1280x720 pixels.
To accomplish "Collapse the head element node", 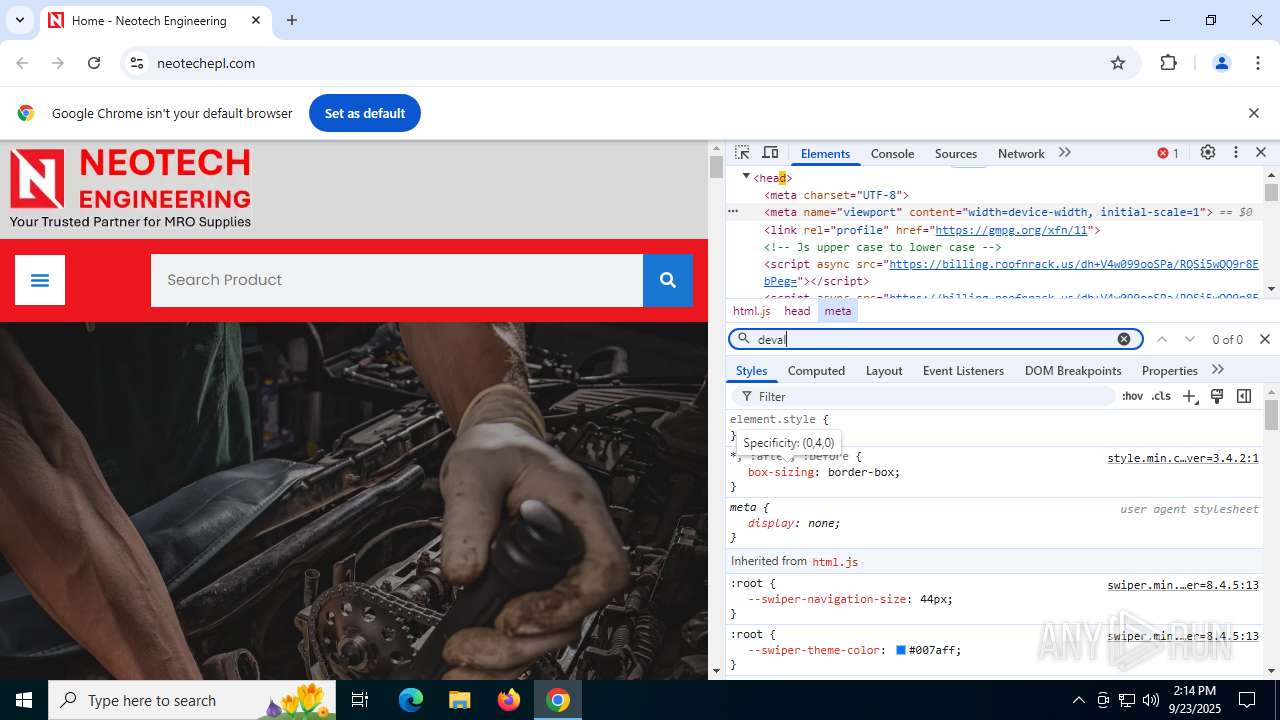I will click(x=746, y=177).
